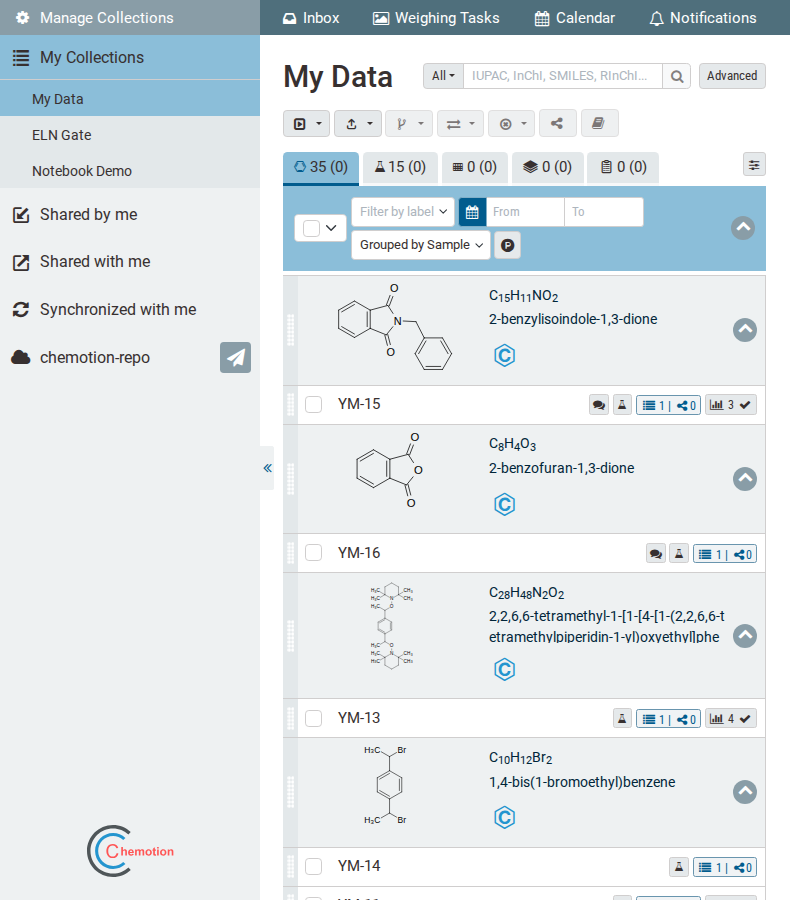Click flask icon on YM-15 row

(622, 405)
